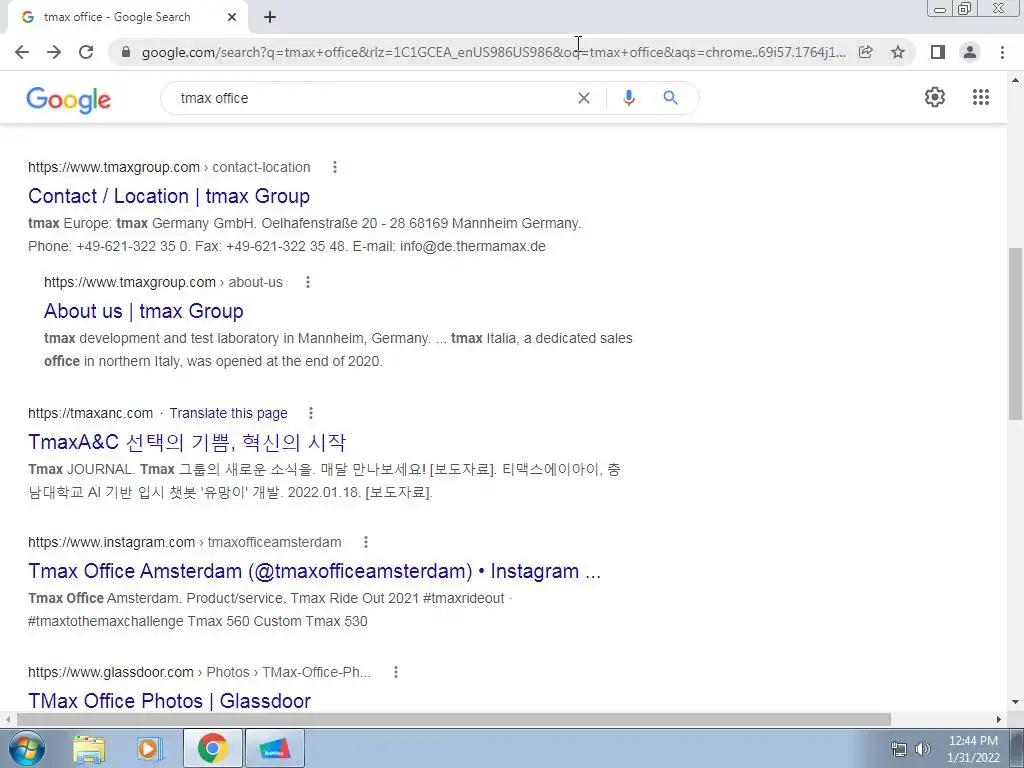The height and width of the screenshot is (768, 1024).
Task: Open the 'TmaxA&C' Korean-titled result
Action: 187,442
